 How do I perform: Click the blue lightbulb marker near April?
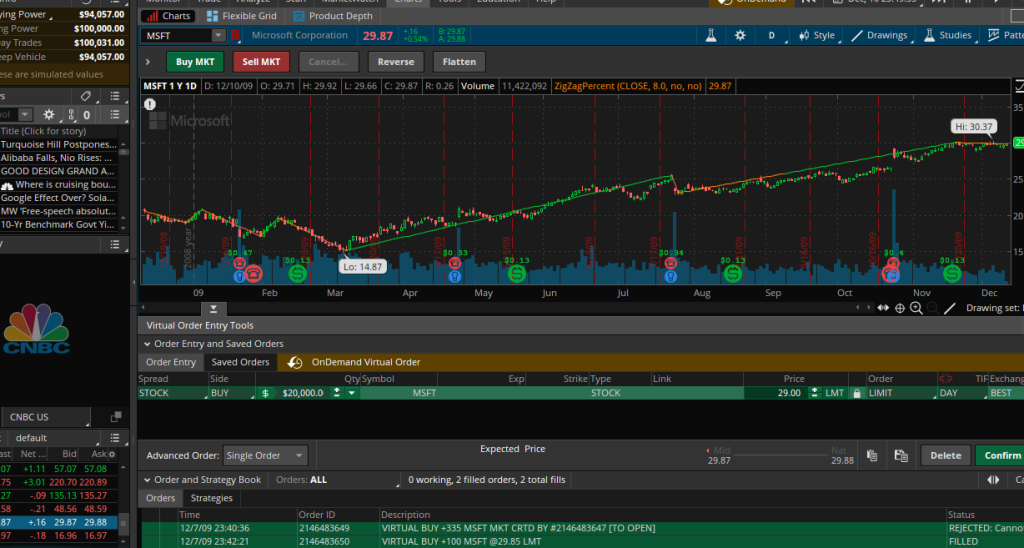455,276
